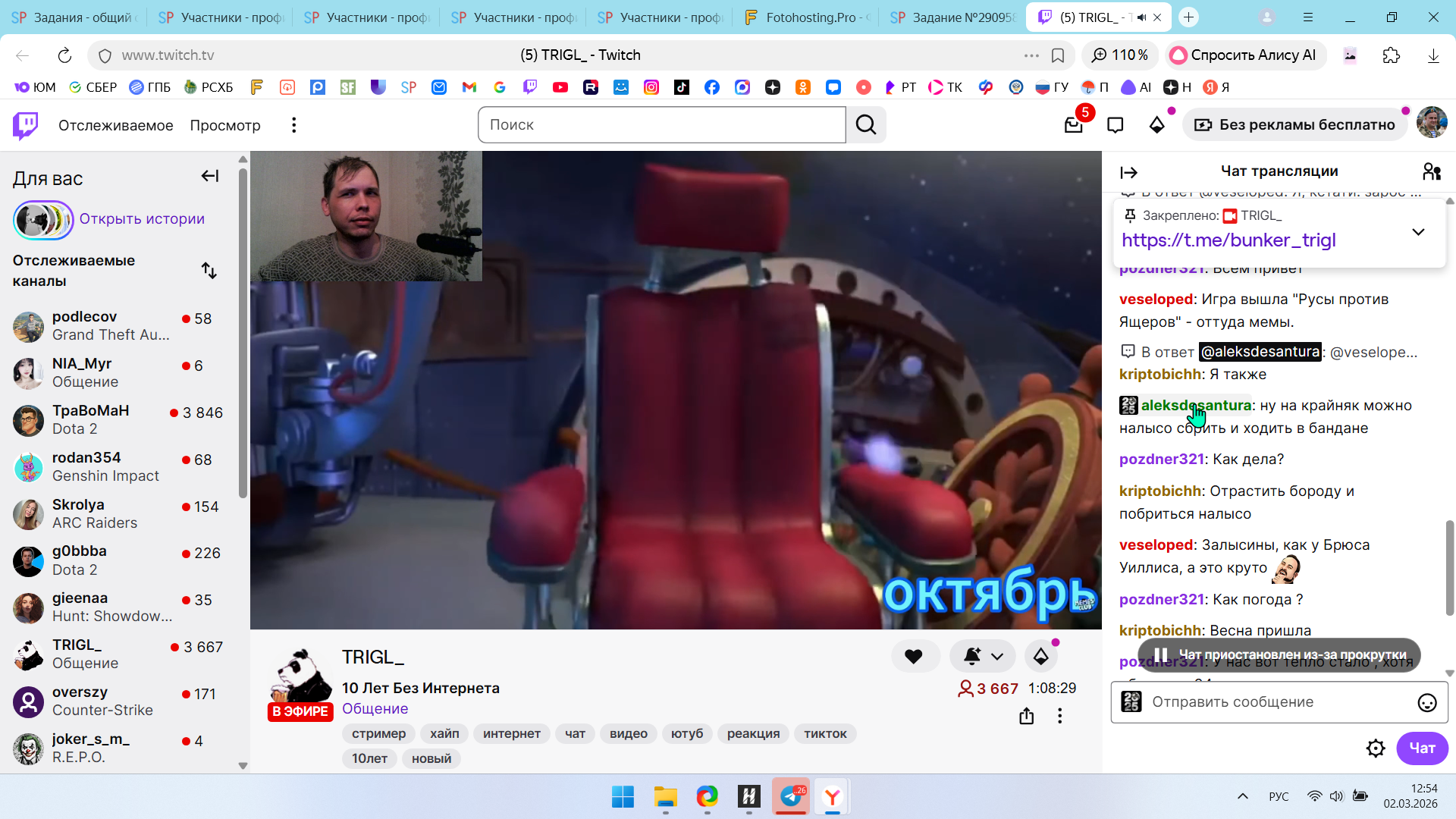Expand the pinned message chevron
This screenshot has height=819, width=1456.
[1418, 232]
